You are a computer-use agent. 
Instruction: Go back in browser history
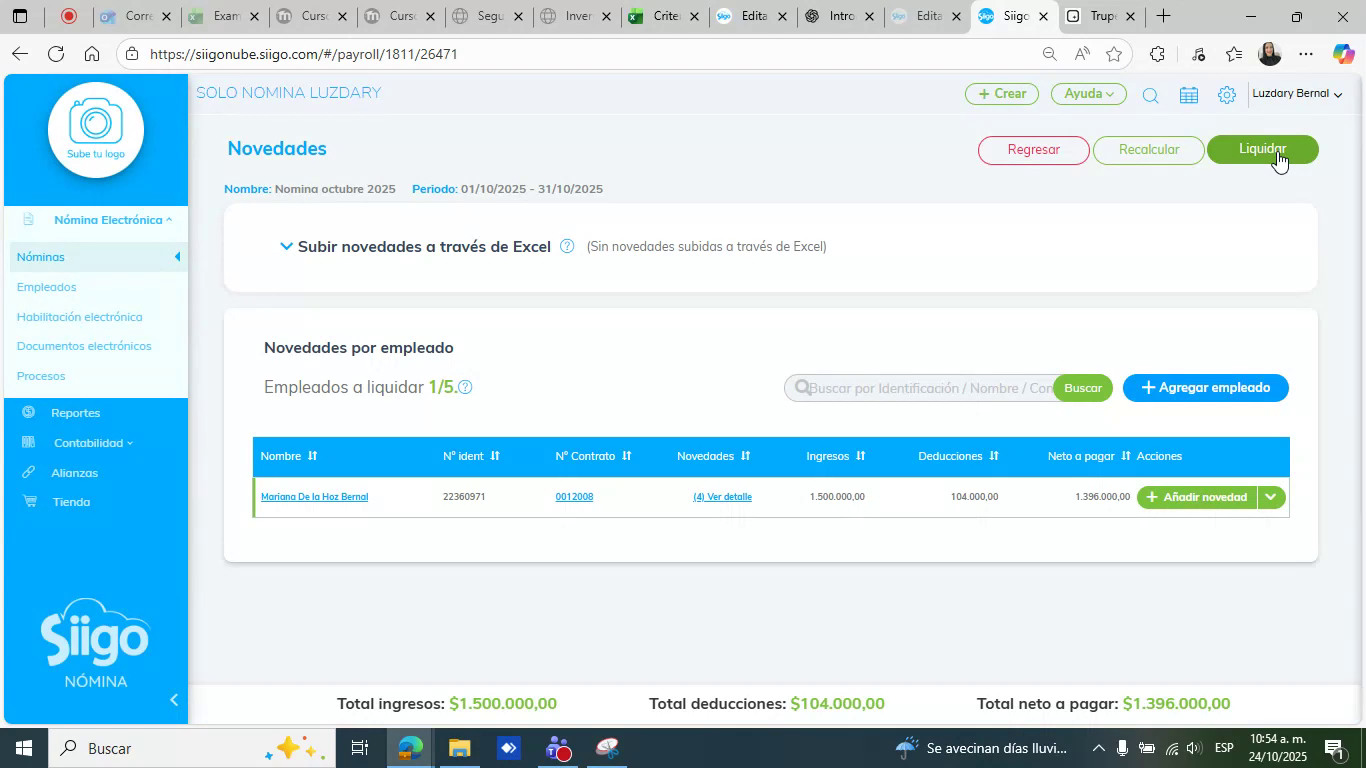click(20, 54)
